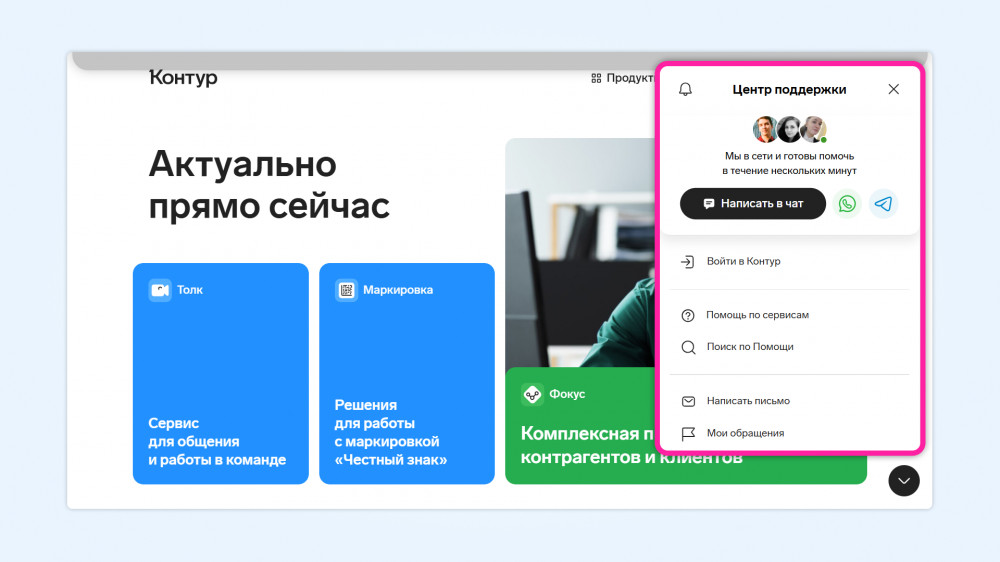The width and height of the screenshot is (1000, 562).
Task: Select Войти в Контур
Action: [x=790, y=262]
